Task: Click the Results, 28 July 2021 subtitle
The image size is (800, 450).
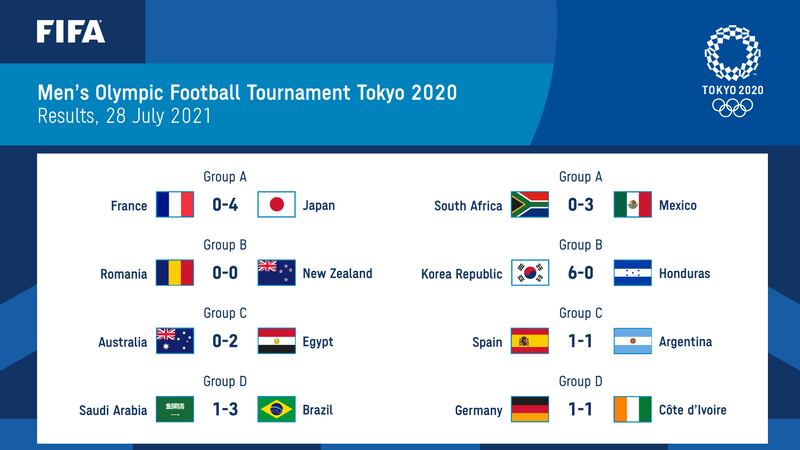Action: tap(124, 116)
